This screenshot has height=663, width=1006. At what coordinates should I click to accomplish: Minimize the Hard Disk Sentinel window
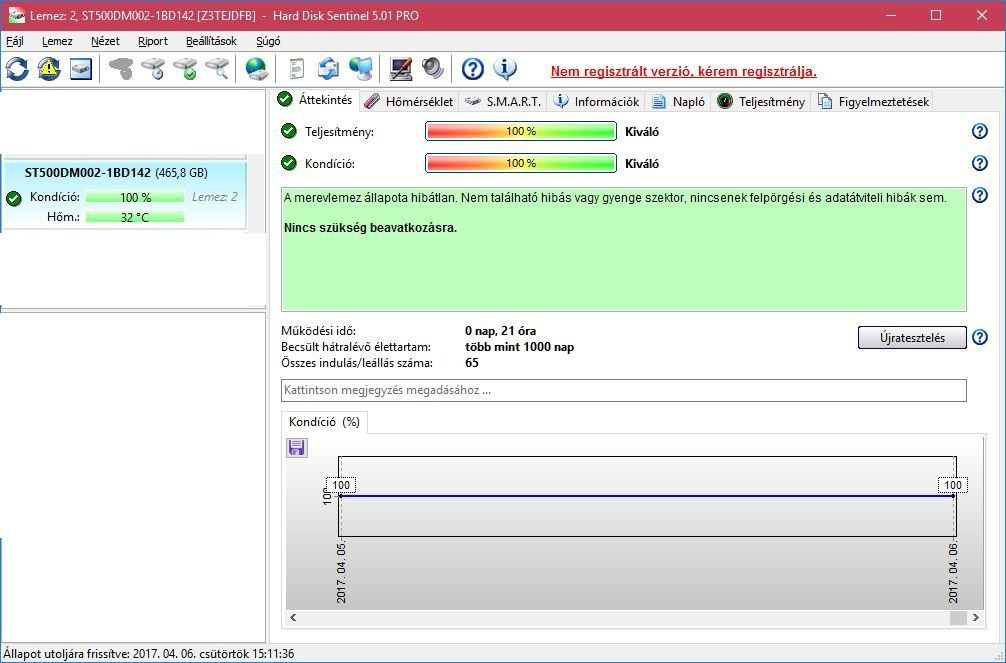tap(891, 15)
